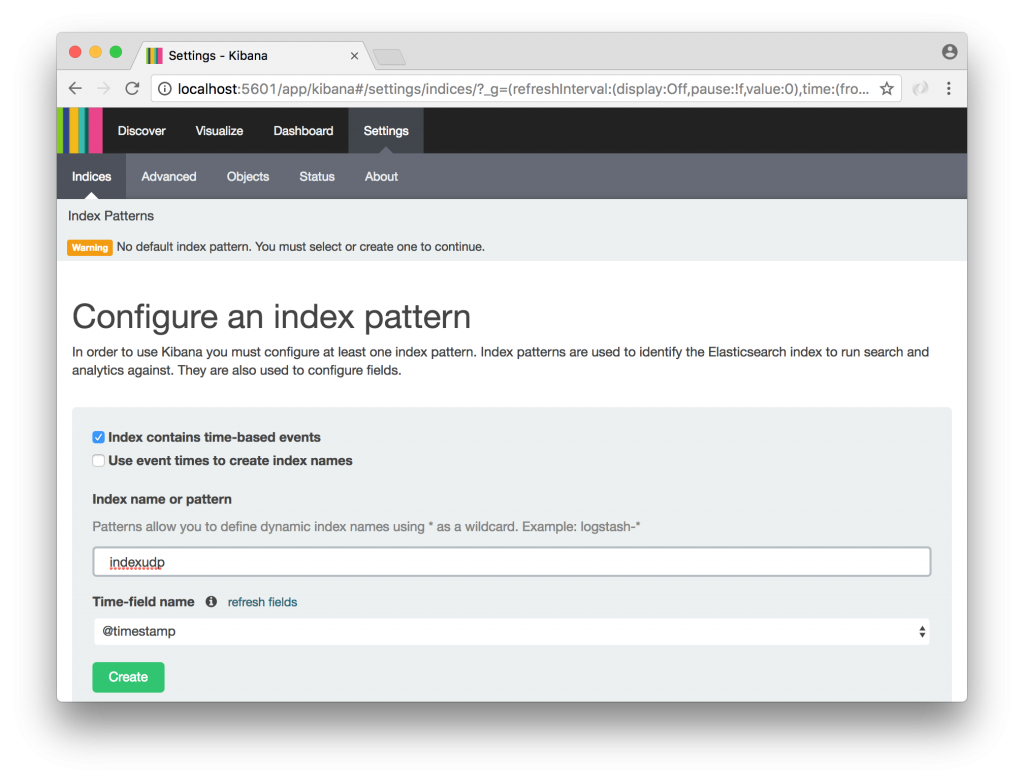Uncheck Index contains time-based events
Screen dimensions: 1024x783
99,438
